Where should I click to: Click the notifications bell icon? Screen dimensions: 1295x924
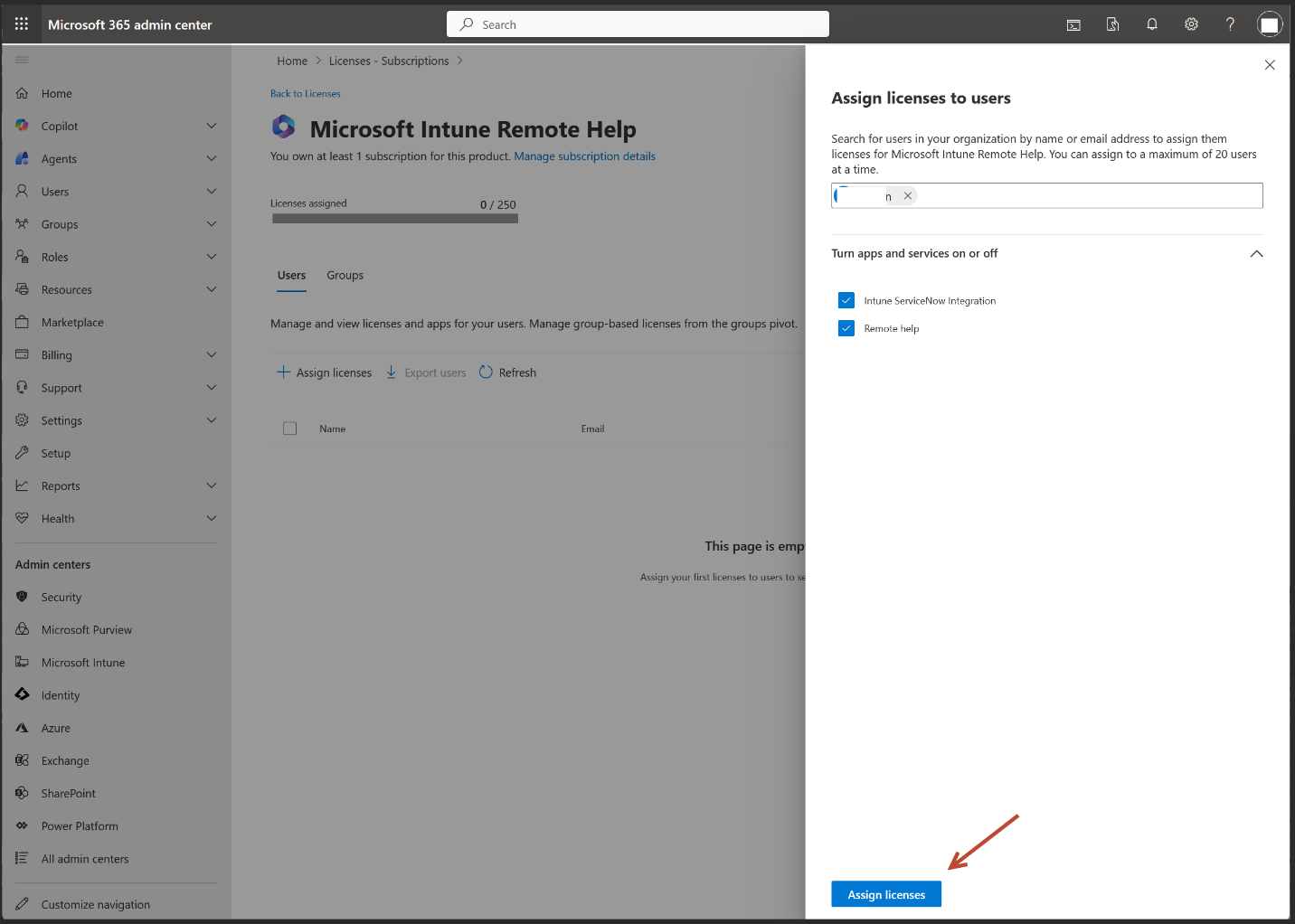1152,24
